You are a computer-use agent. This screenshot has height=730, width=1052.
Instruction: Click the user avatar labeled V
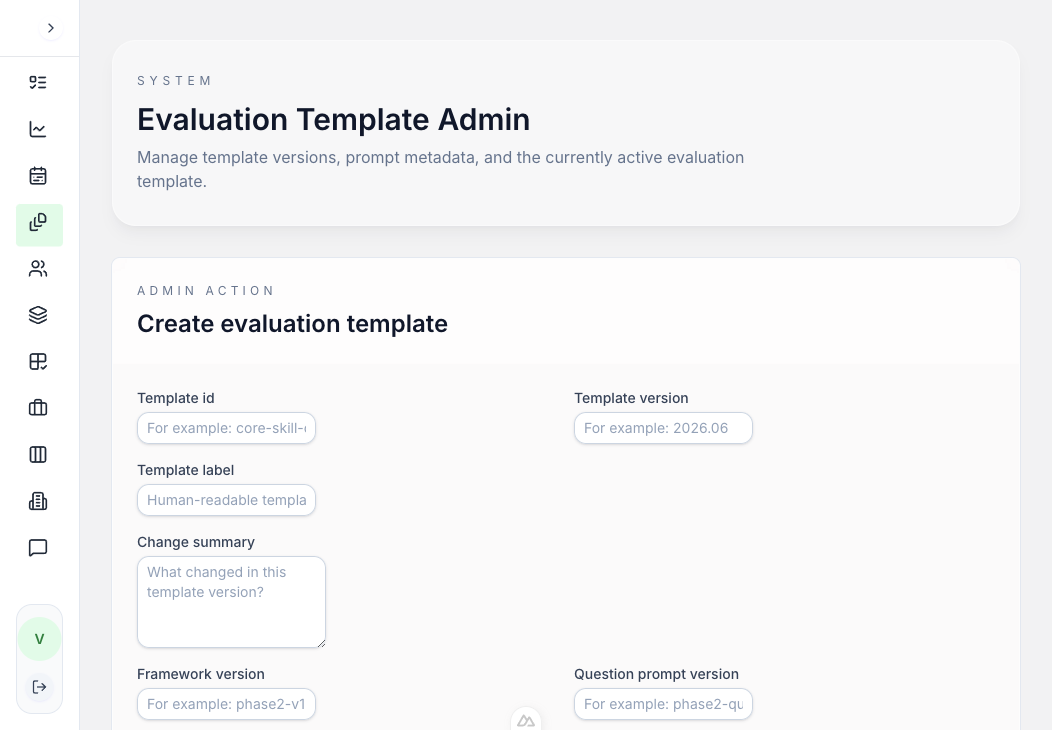40,639
